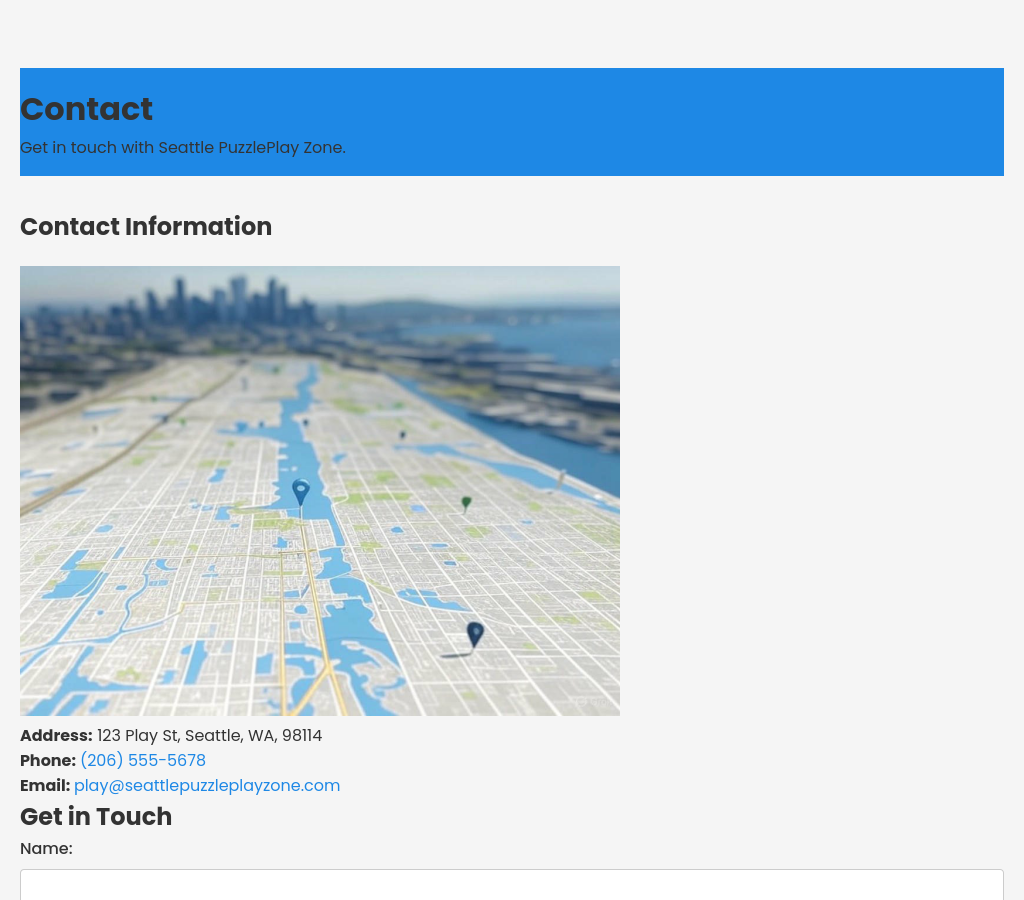Screen dimensions: 1024x900
Task: Click the "Get in touch with Seattle PuzzlePlay Zone" subtitle
Action: (x=183, y=148)
